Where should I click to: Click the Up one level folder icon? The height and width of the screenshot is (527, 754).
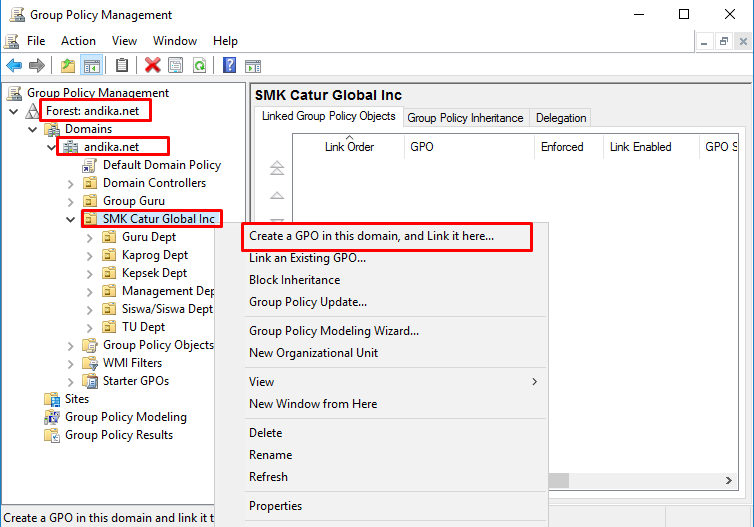tap(68, 65)
